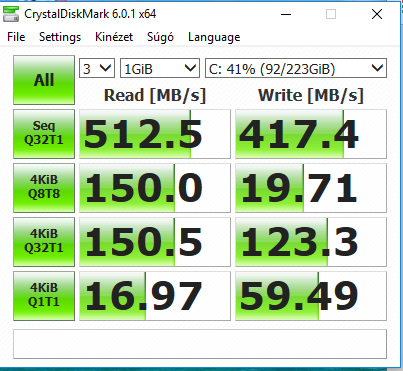Open the File menu
Screen dimensions: 403x371
pos(16,37)
